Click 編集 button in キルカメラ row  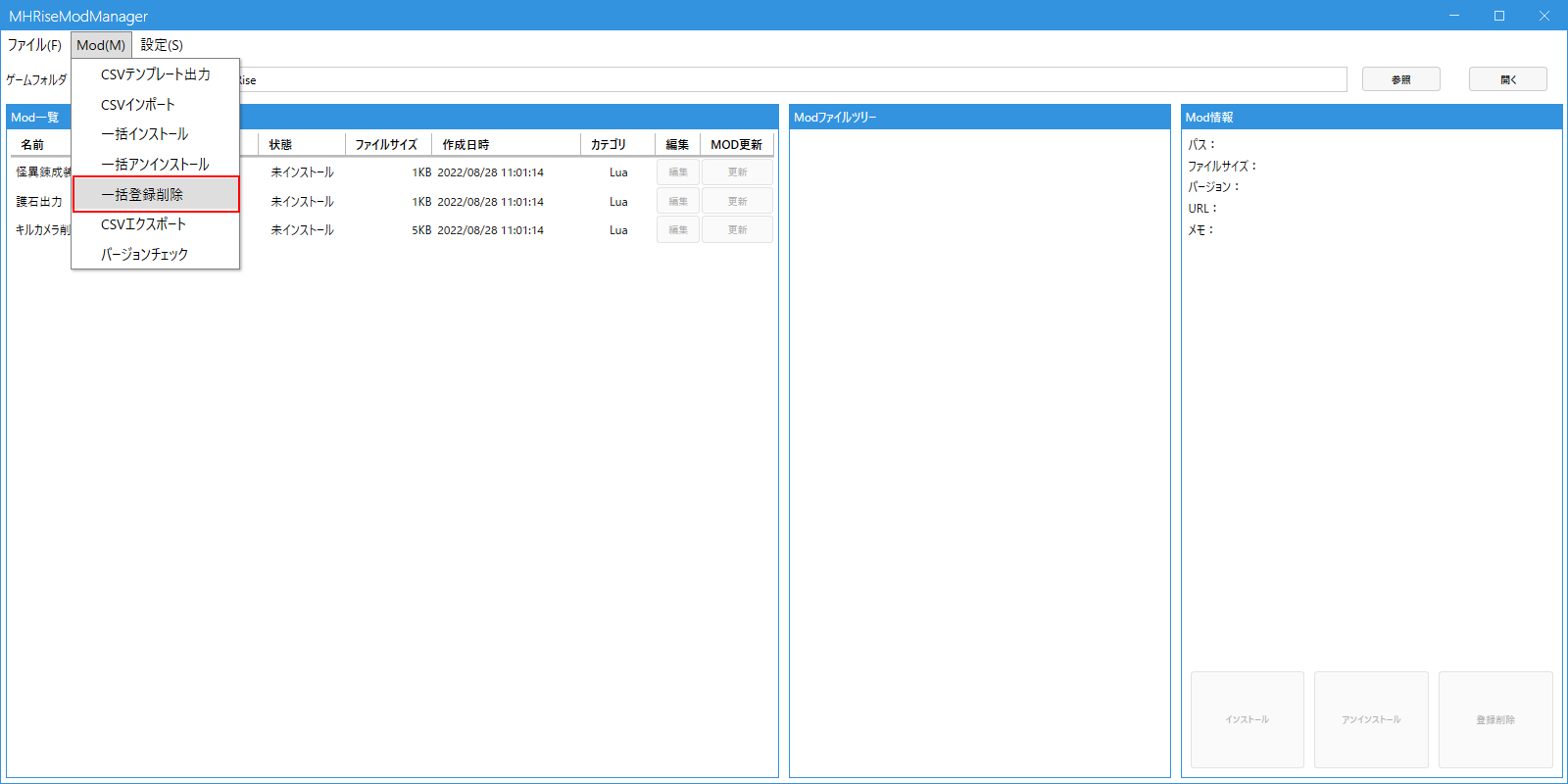tap(678, 229)
